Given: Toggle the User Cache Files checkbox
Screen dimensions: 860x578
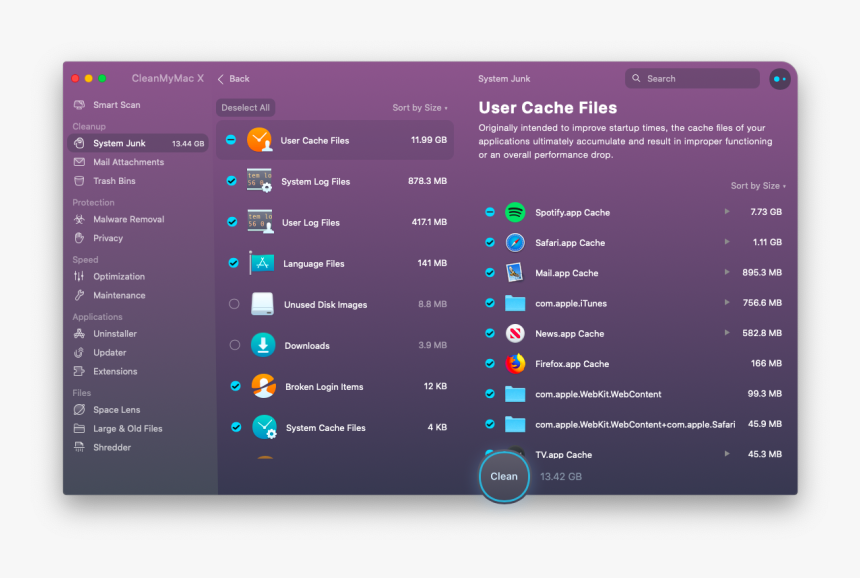Looking at the screenshot, I should (x=231, y=140).
